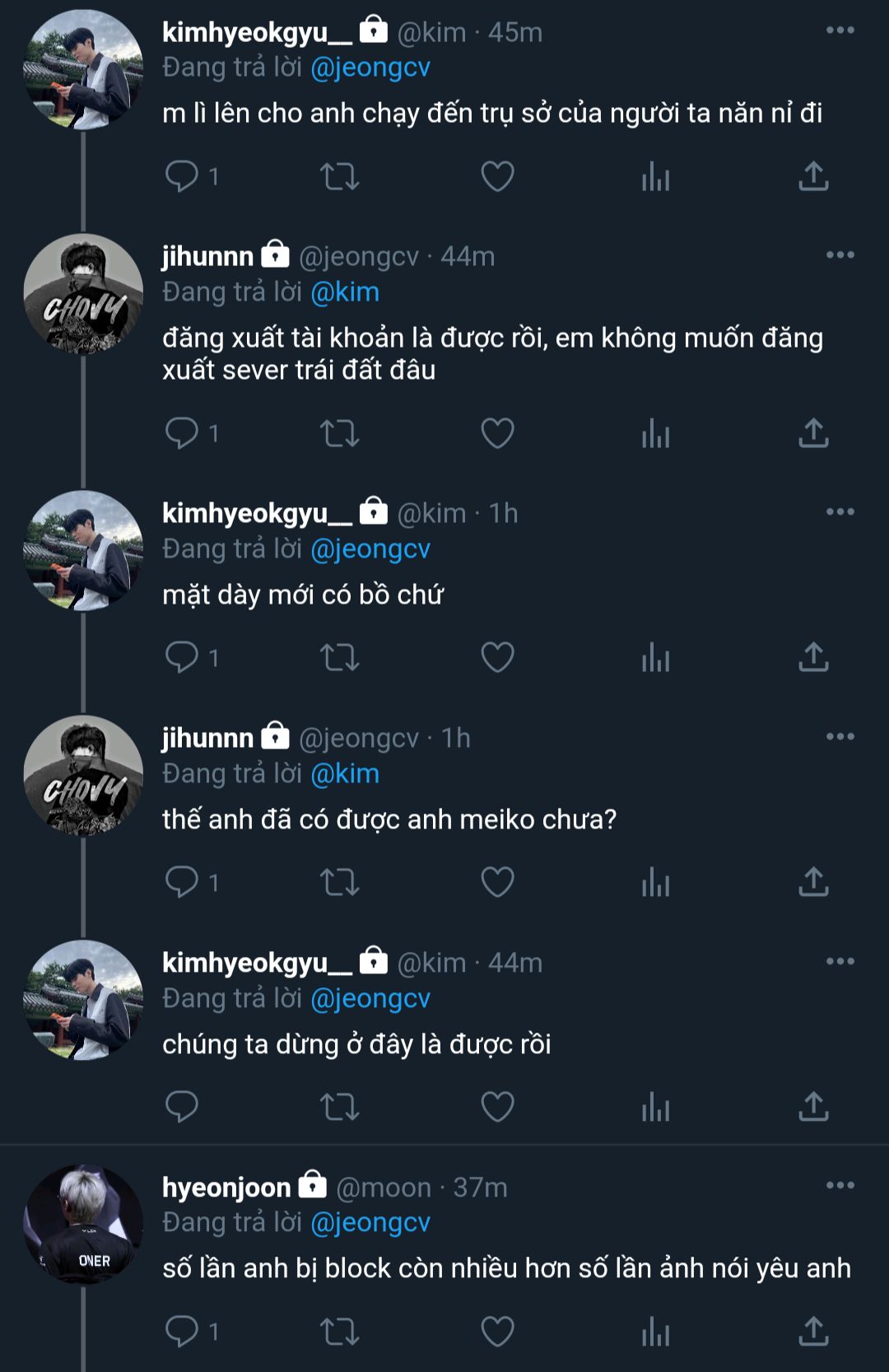Image resolution: width=889 pixels, height=1372 pixels.
Task: Open more options on jihunnn's 44m tweet
Action: point(840,255)
